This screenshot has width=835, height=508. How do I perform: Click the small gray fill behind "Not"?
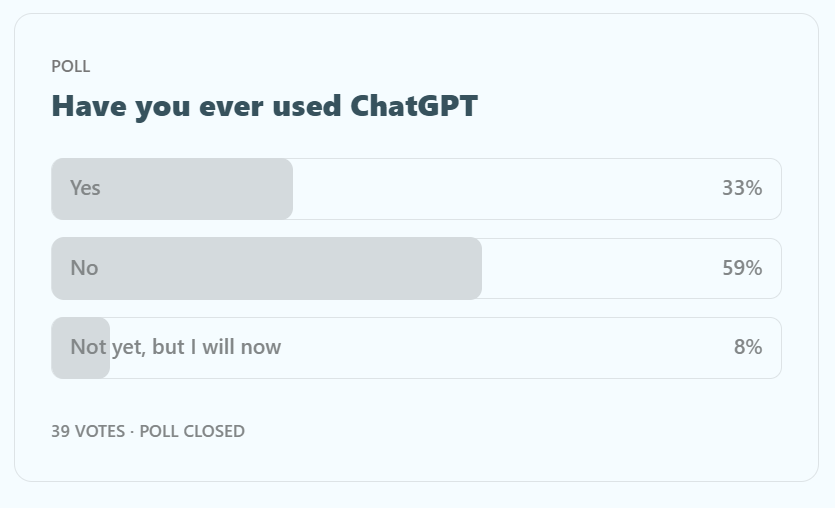click(80, 364)
